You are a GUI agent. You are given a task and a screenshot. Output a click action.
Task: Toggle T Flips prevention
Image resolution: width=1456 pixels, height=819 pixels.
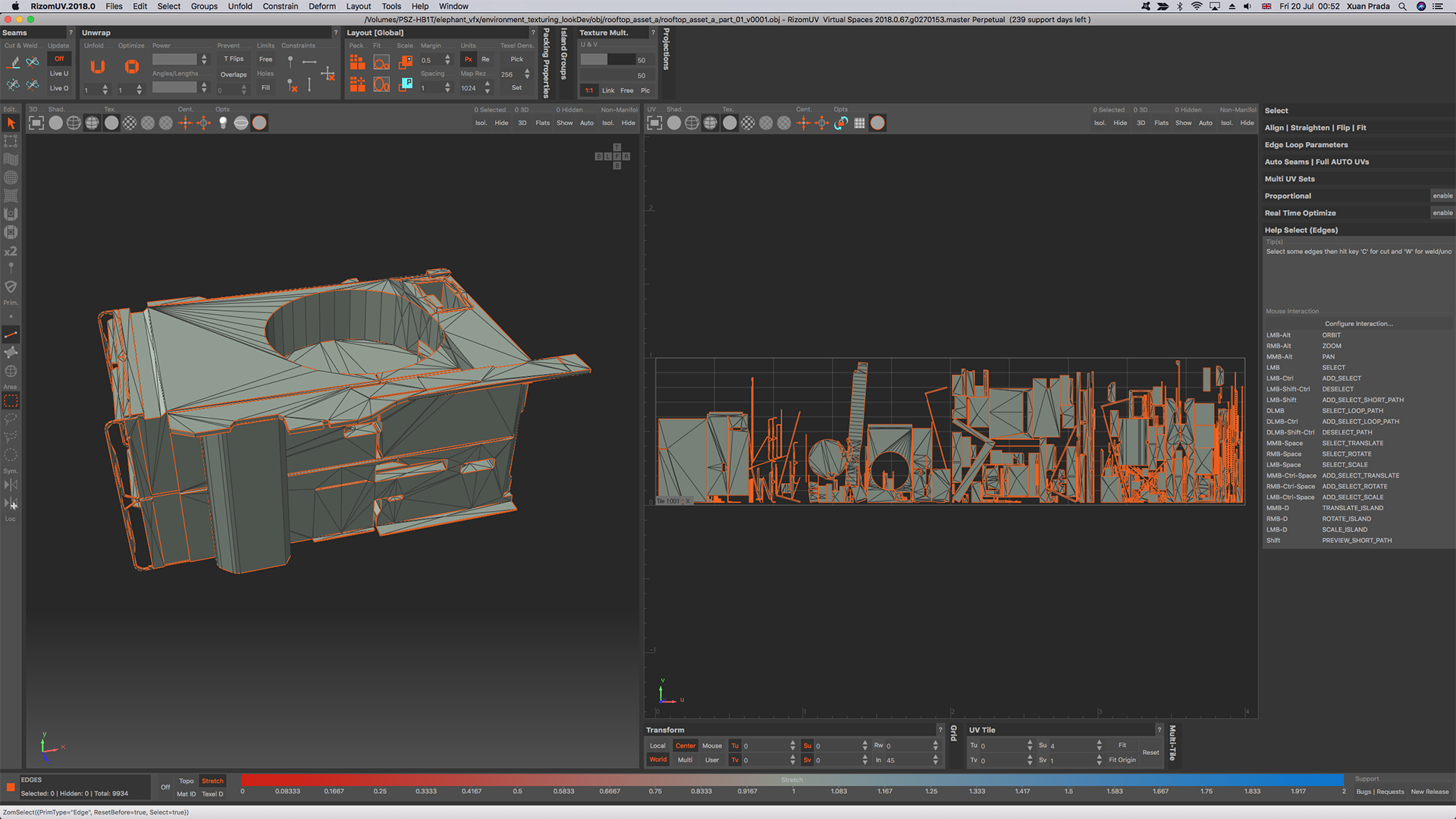[x=234, y=58]
